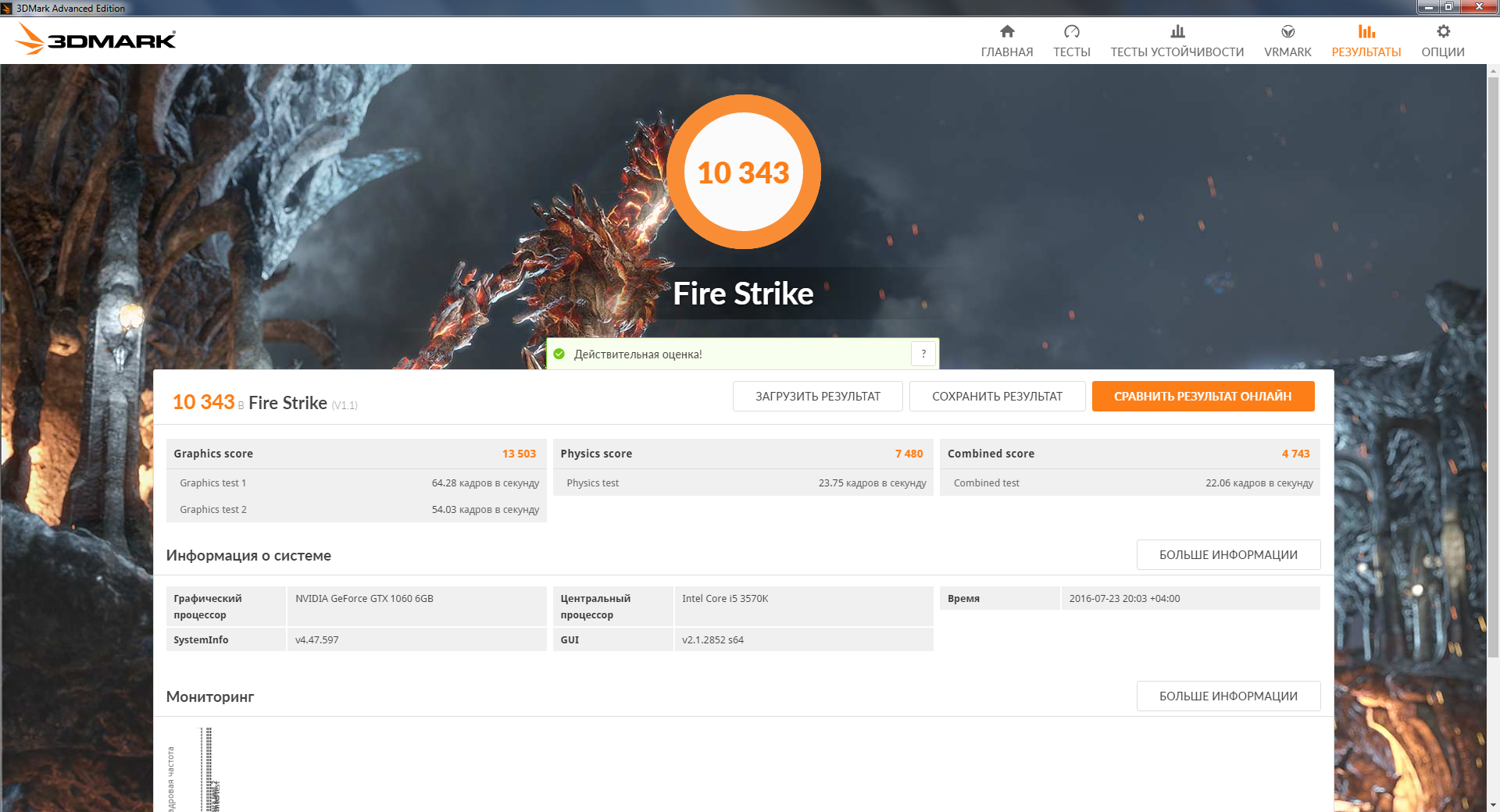
Task: Click the question mark help button
Action: (923, 354)
